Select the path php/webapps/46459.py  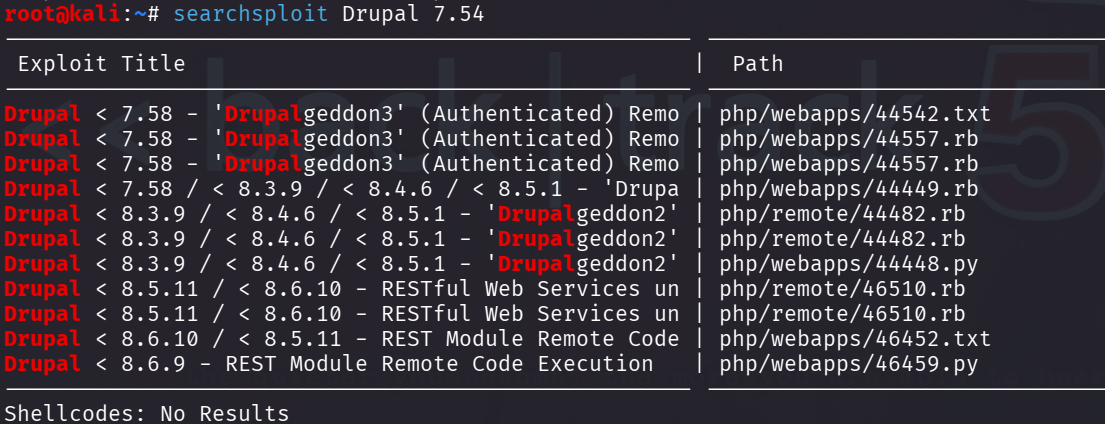848,365
